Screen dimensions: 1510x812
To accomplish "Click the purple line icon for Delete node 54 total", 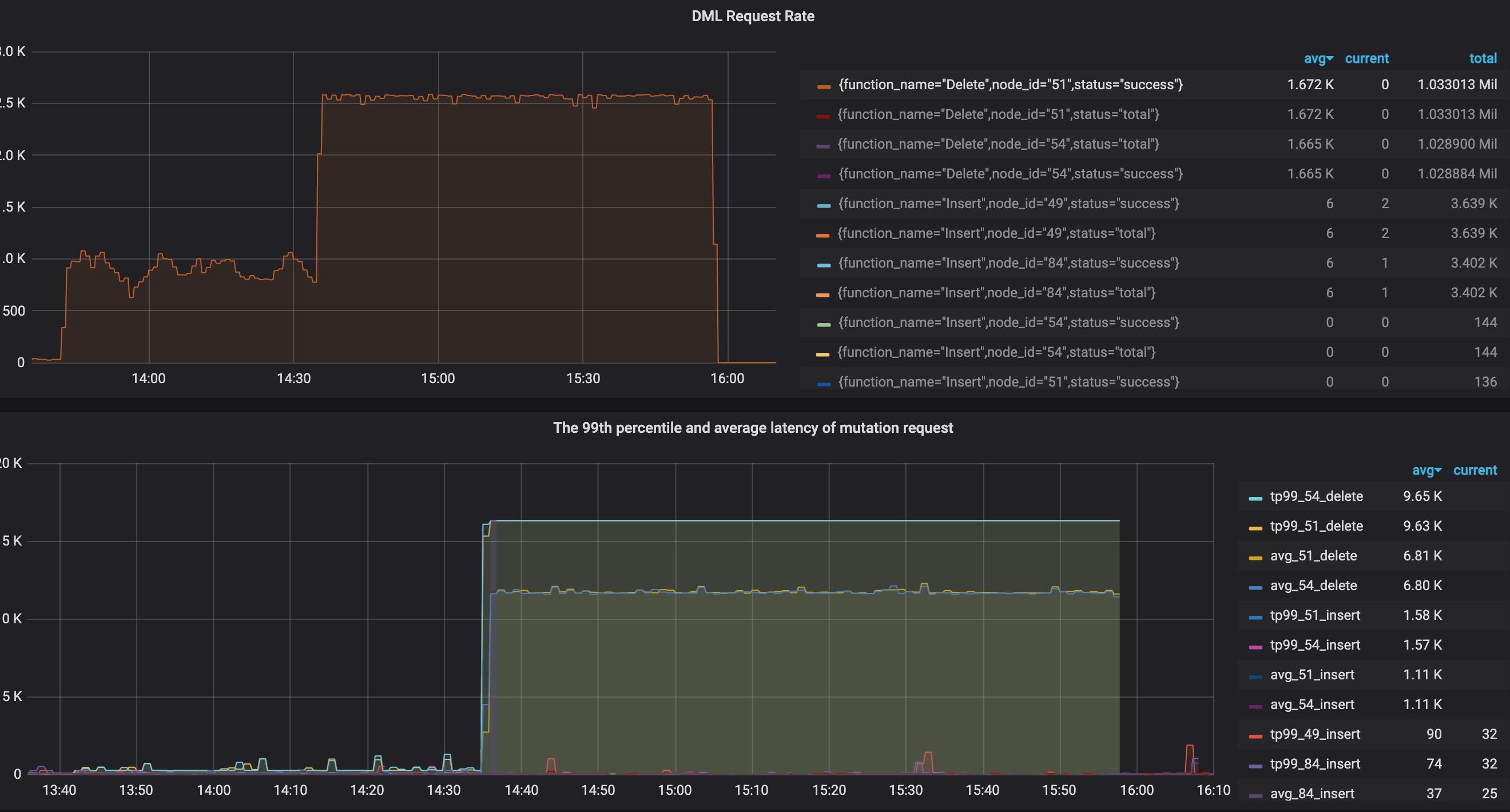I will pos(823,144).
